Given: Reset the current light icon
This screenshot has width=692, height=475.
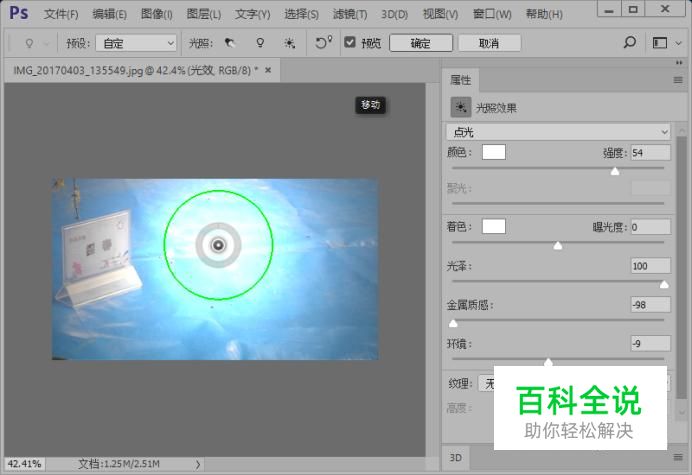Looking at the screenshot, I should click(x=323, y=42).
